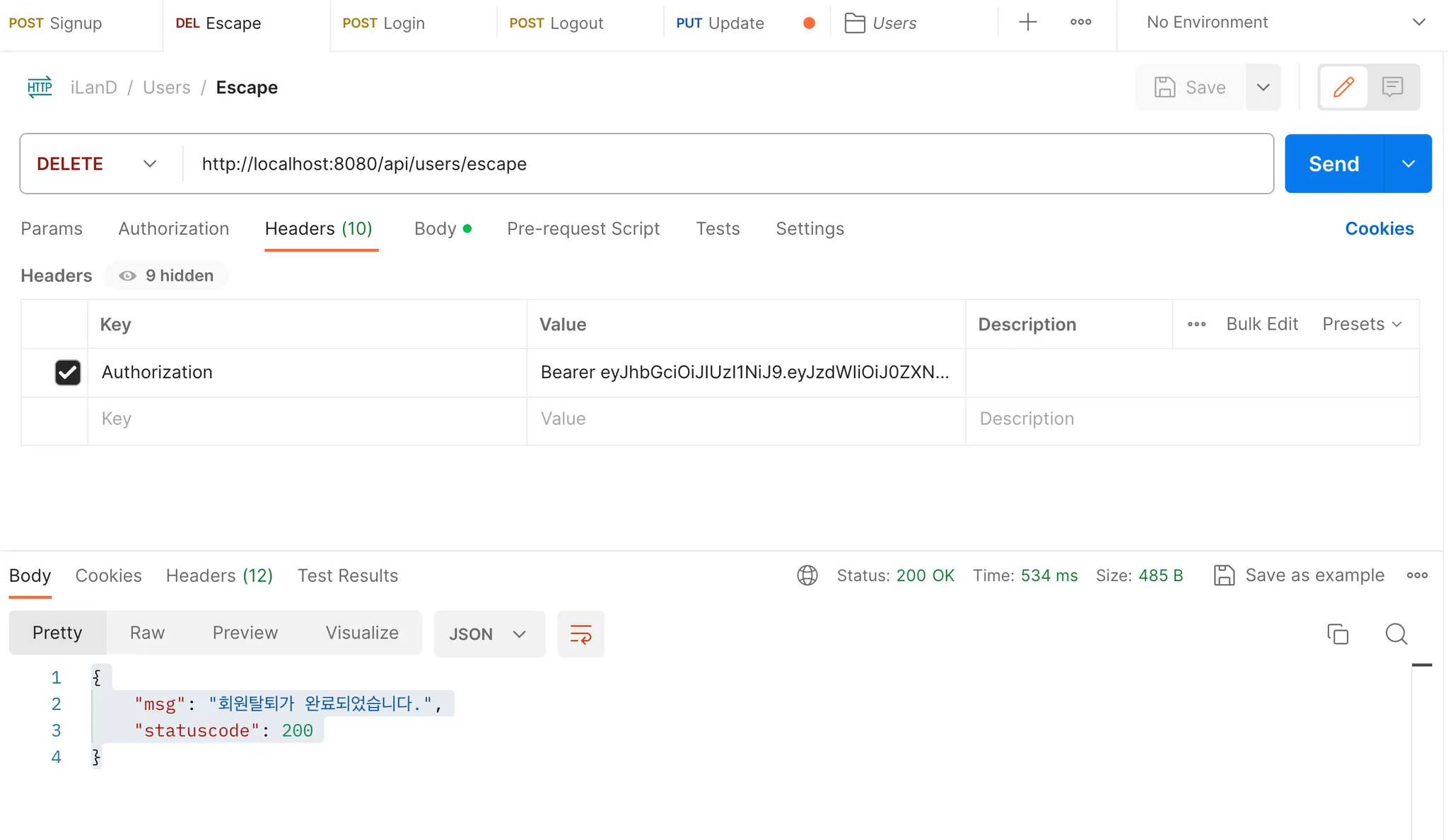Click the copy response icon
Screen dimensions: 1448x840
click(x=1337, y=634)
